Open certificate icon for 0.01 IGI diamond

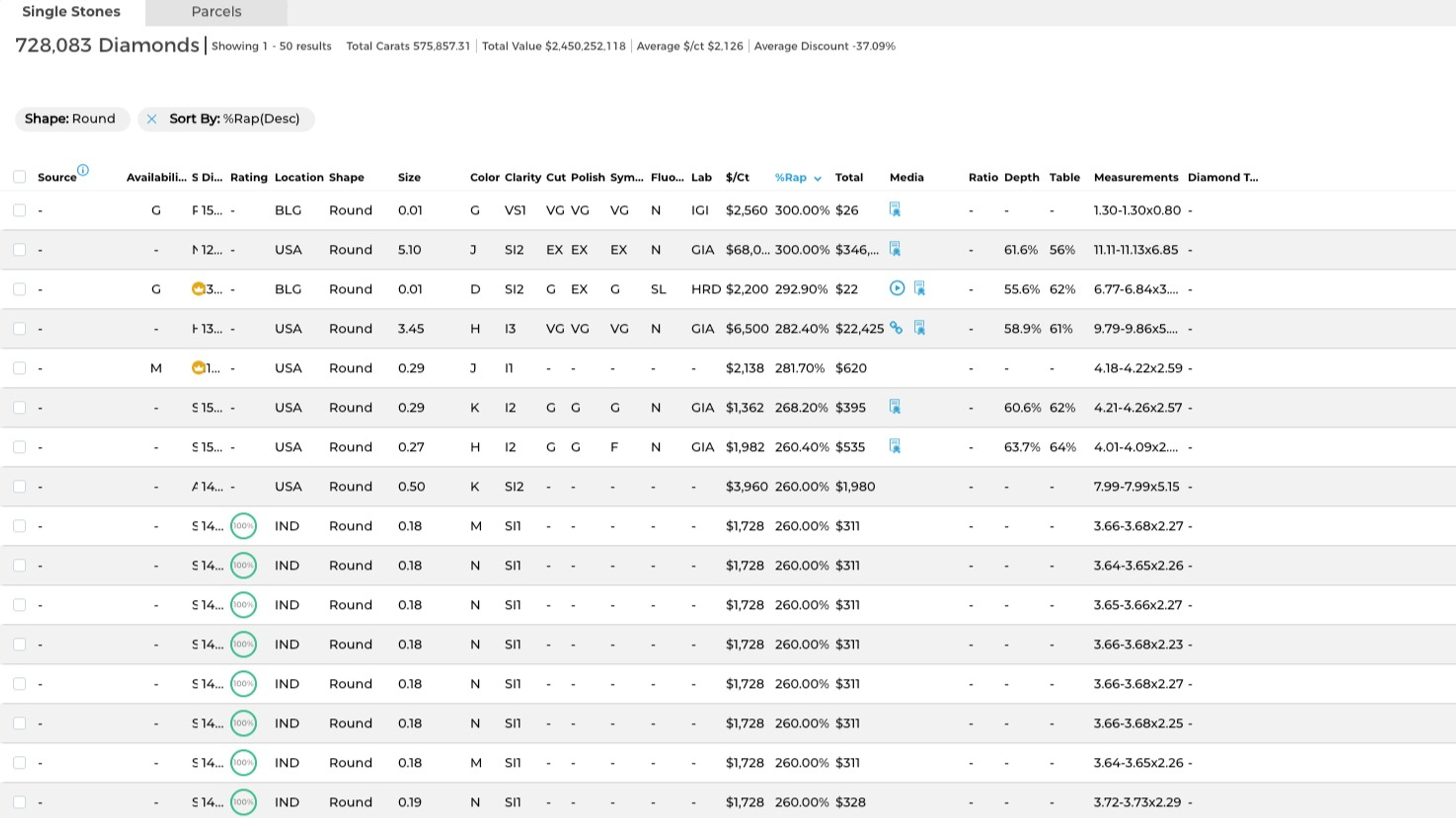pos(895,210)
